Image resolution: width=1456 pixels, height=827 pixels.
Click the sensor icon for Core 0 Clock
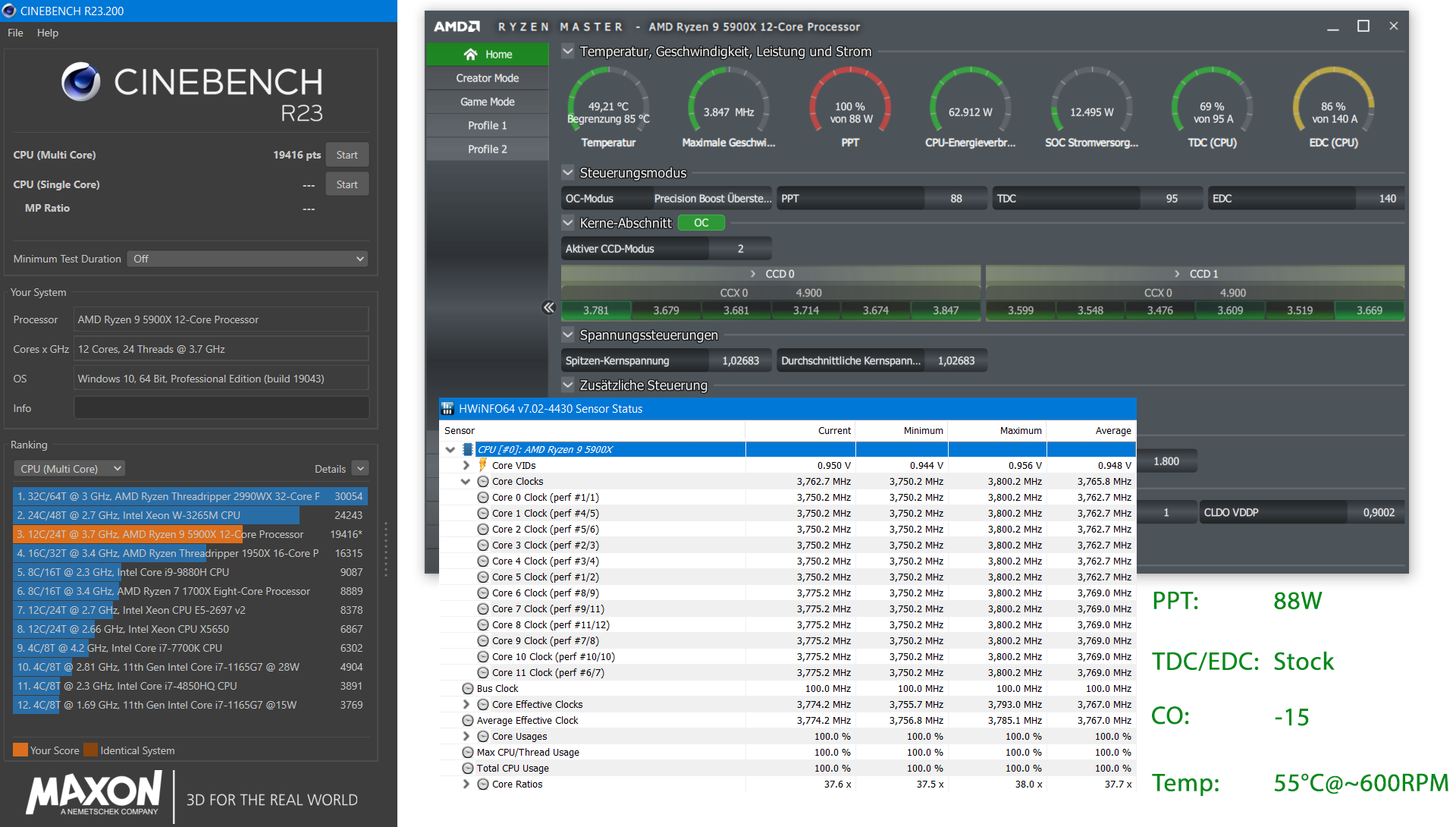[x=483, y=497]
